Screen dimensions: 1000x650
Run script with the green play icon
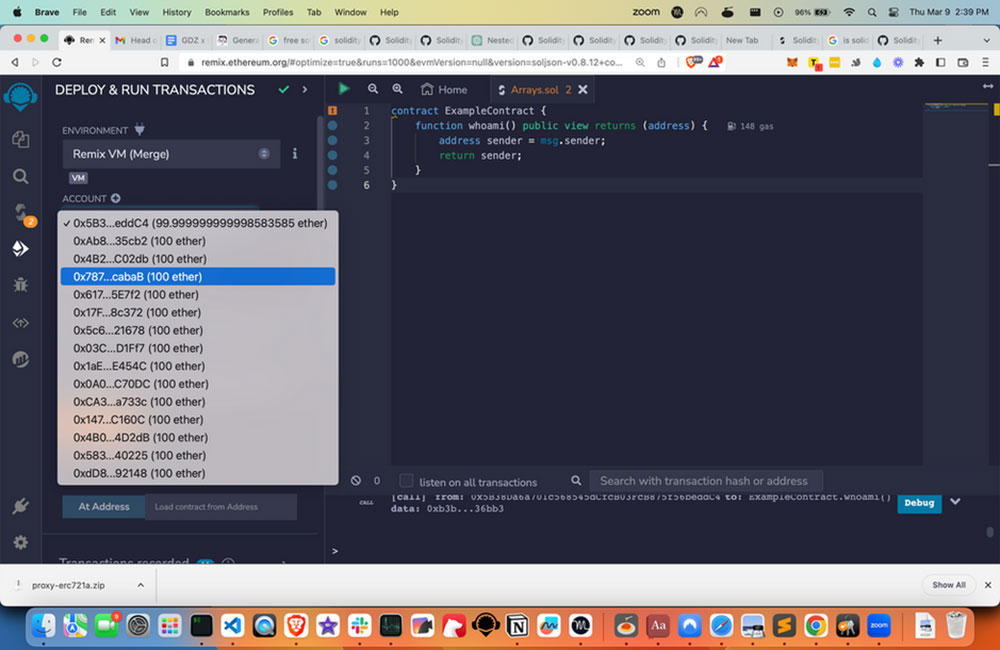pos(344,89)
